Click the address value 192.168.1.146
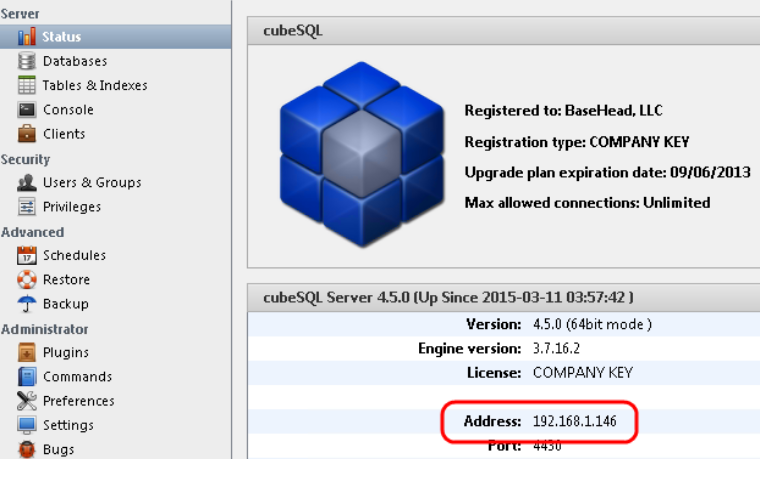The height and width of the screenshot is (484, 760). click(x=574, y=421)
